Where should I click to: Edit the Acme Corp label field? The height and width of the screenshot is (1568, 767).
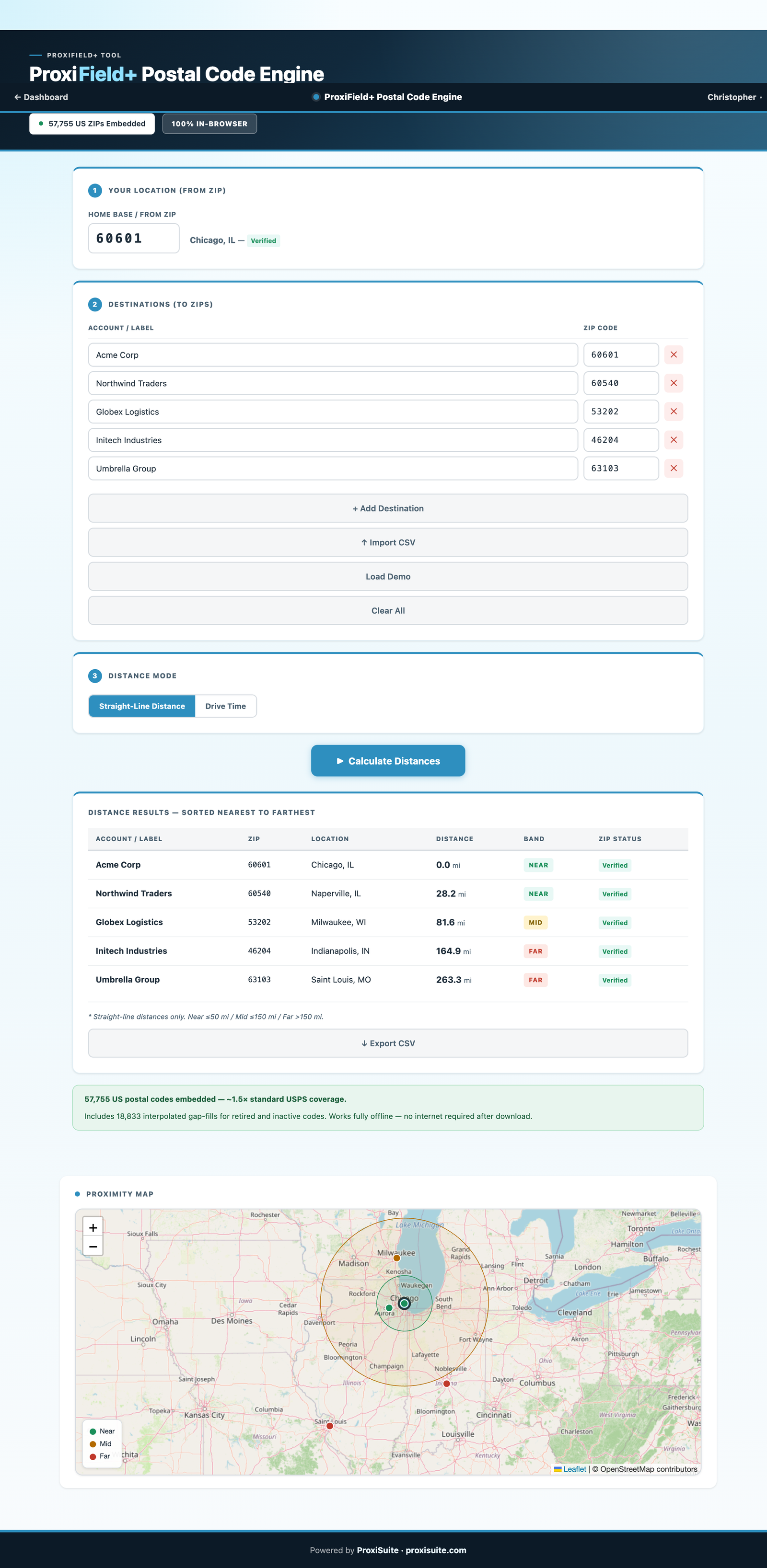click(x=333, y=355)
